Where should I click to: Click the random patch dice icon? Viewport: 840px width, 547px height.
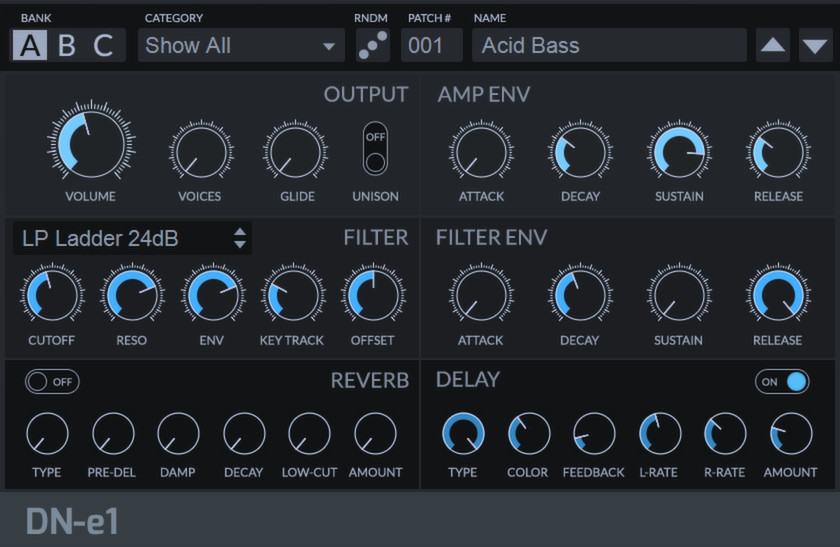(373, 45)
